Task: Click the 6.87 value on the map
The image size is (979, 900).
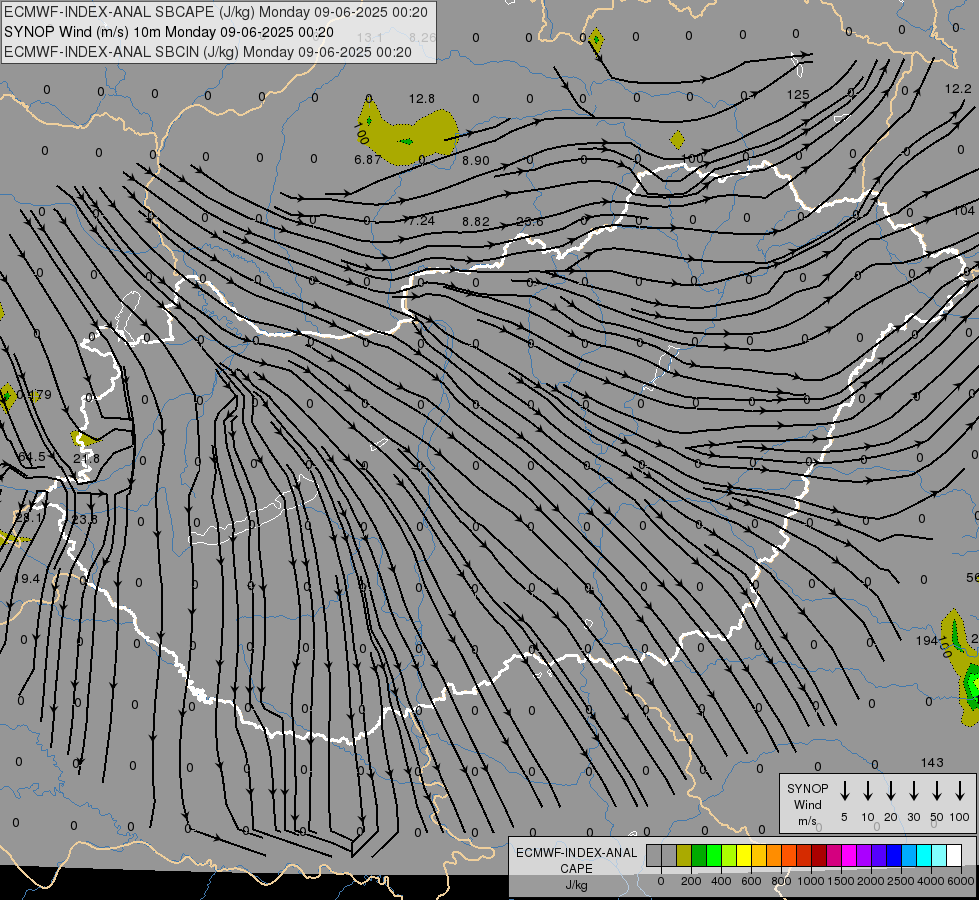Action: [367, 159]
